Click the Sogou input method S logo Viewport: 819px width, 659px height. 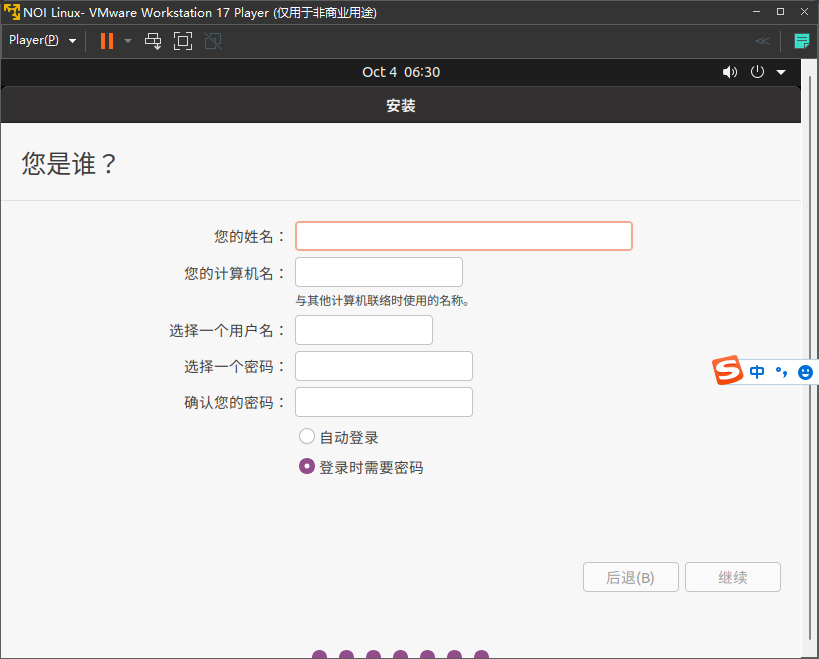728,371
